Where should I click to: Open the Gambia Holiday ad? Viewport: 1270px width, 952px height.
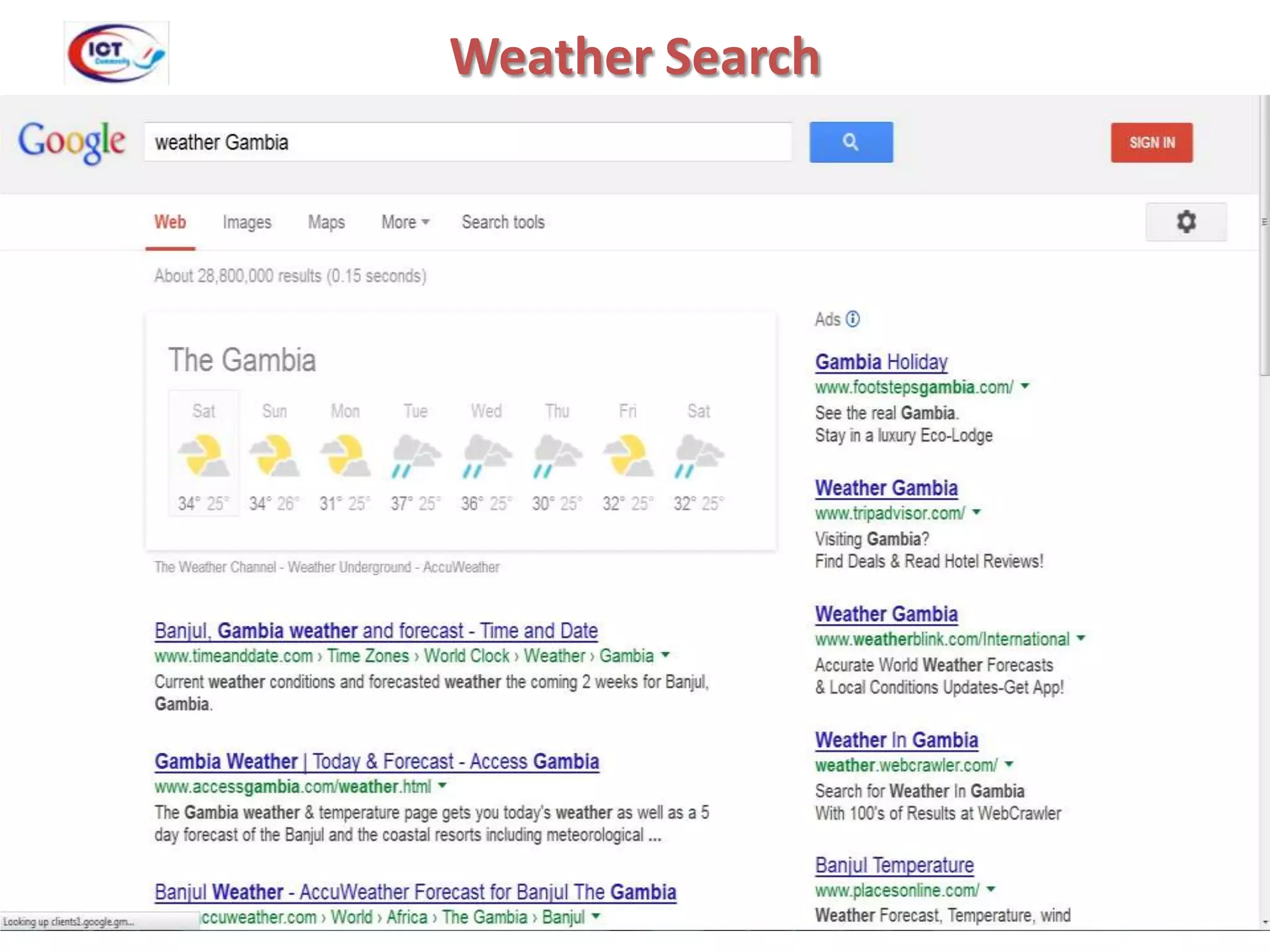[881, 362]
